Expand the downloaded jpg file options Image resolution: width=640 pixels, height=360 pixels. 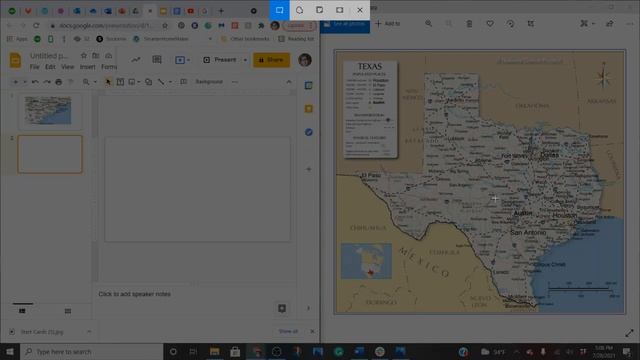(89, 331)
